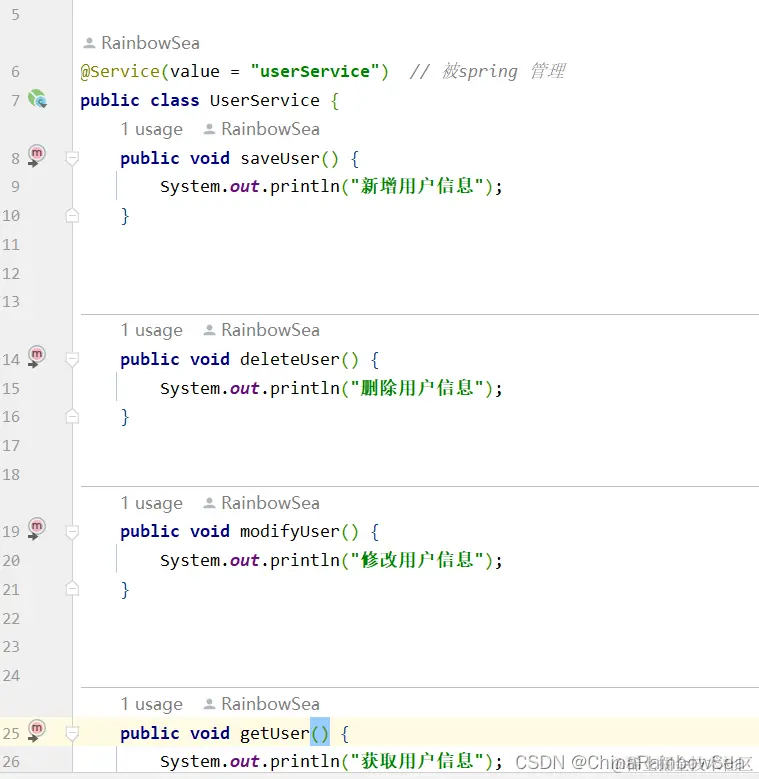Click the RainbowSea author hint above deleteUser
The height and width of the screenshot is (779, 759).
(262, 330)
